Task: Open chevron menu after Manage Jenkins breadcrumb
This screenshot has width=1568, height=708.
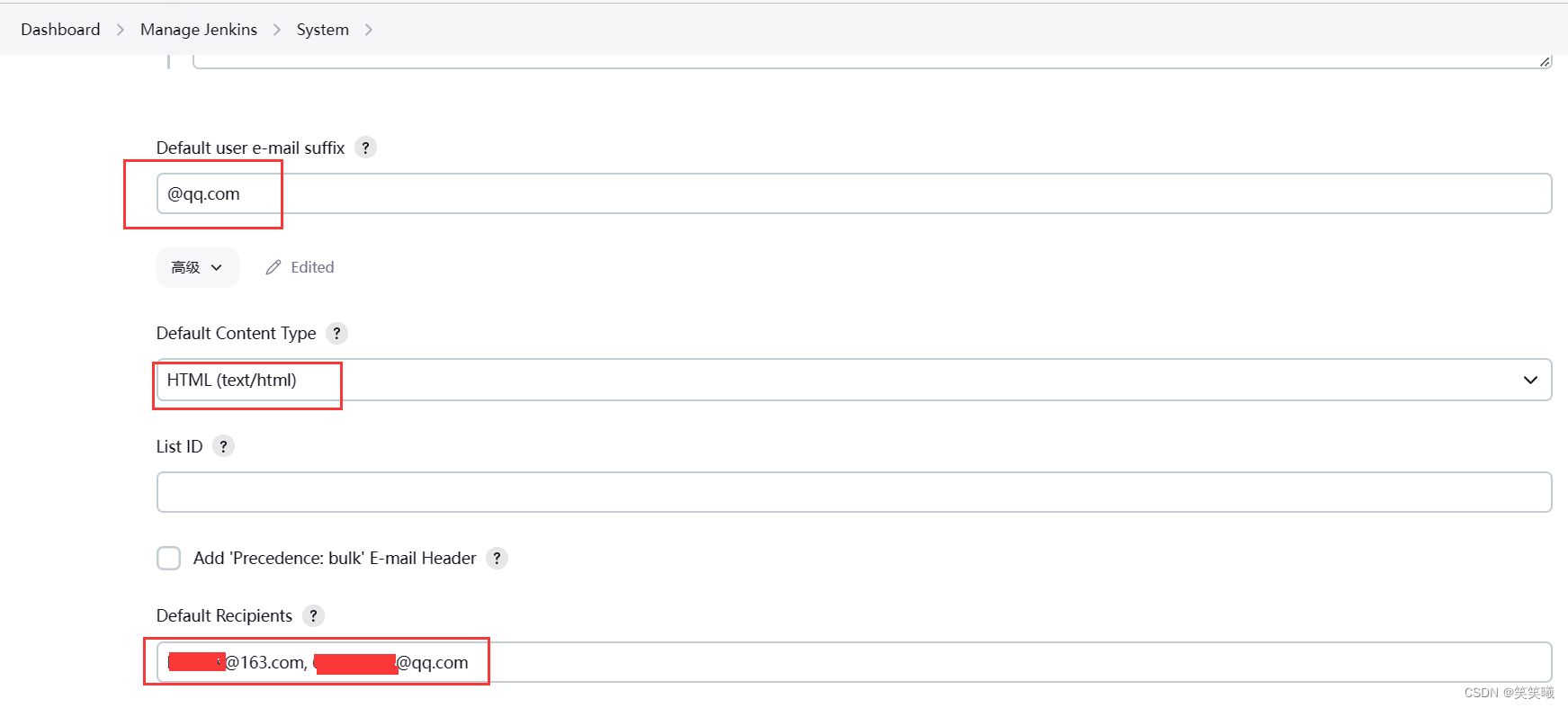Action: [x=277, y=30]
